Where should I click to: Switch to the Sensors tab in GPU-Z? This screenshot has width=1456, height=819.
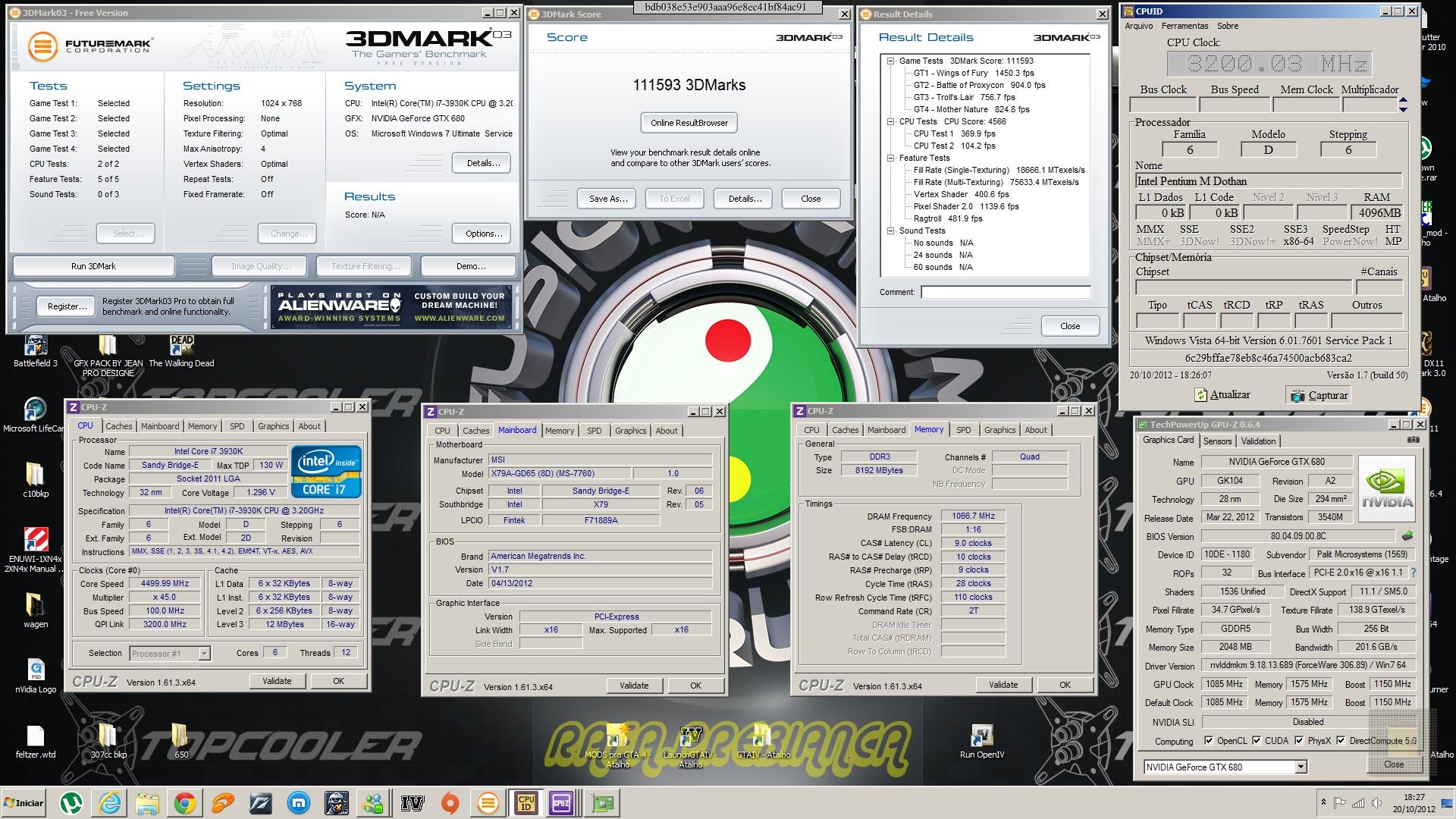[1217, 441]
